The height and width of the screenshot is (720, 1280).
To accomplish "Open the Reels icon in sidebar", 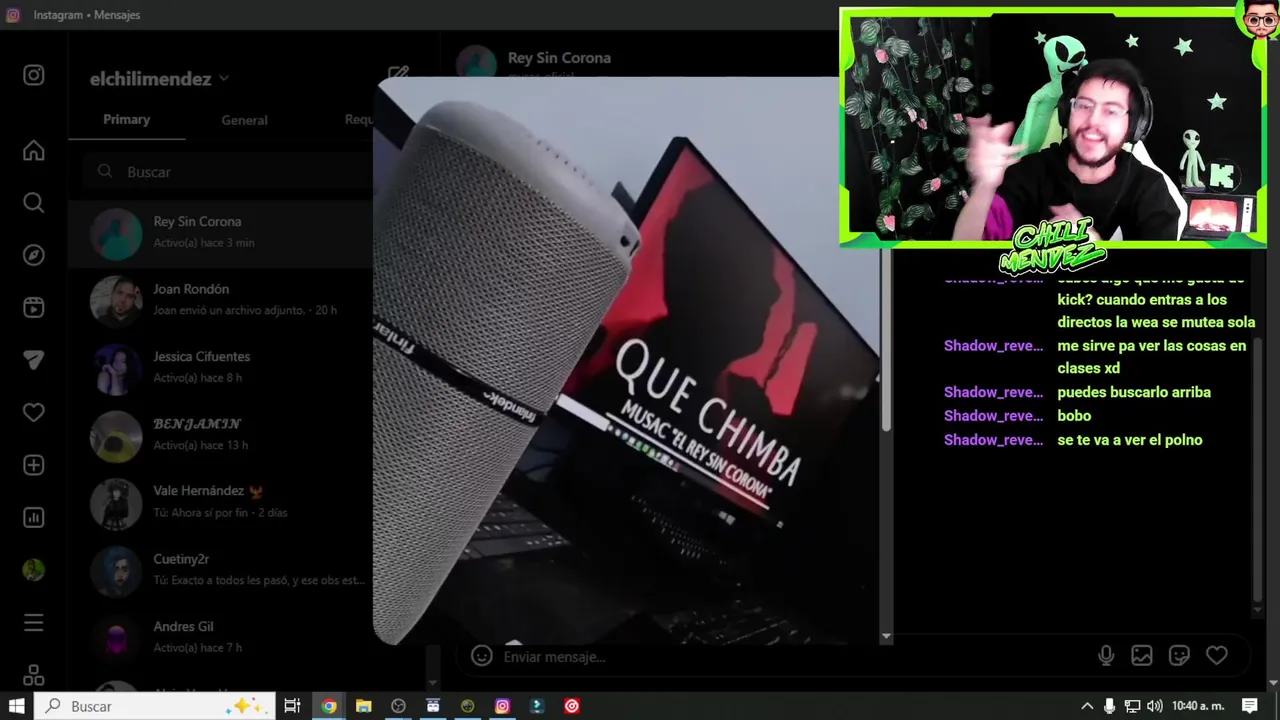I will (33, 308).
